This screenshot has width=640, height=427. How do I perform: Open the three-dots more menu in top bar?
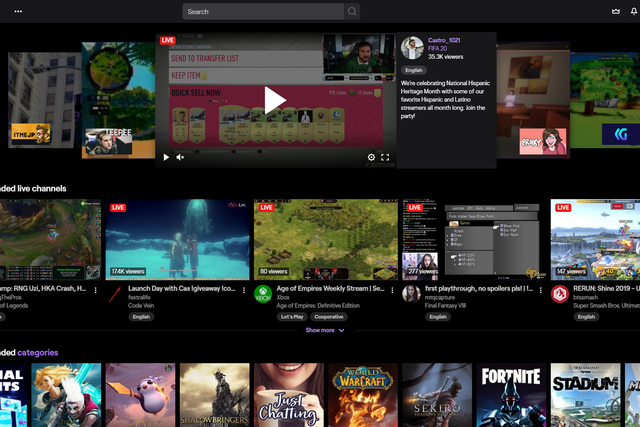18,11
